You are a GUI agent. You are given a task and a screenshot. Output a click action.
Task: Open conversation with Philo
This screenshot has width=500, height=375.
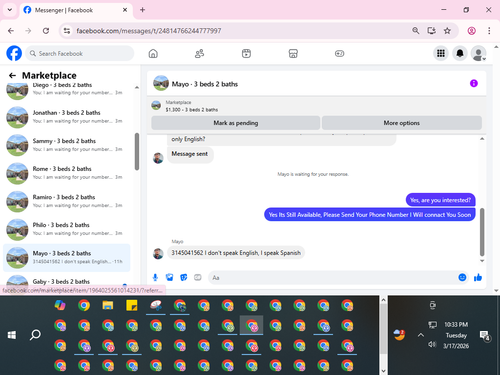coord(67,229)
